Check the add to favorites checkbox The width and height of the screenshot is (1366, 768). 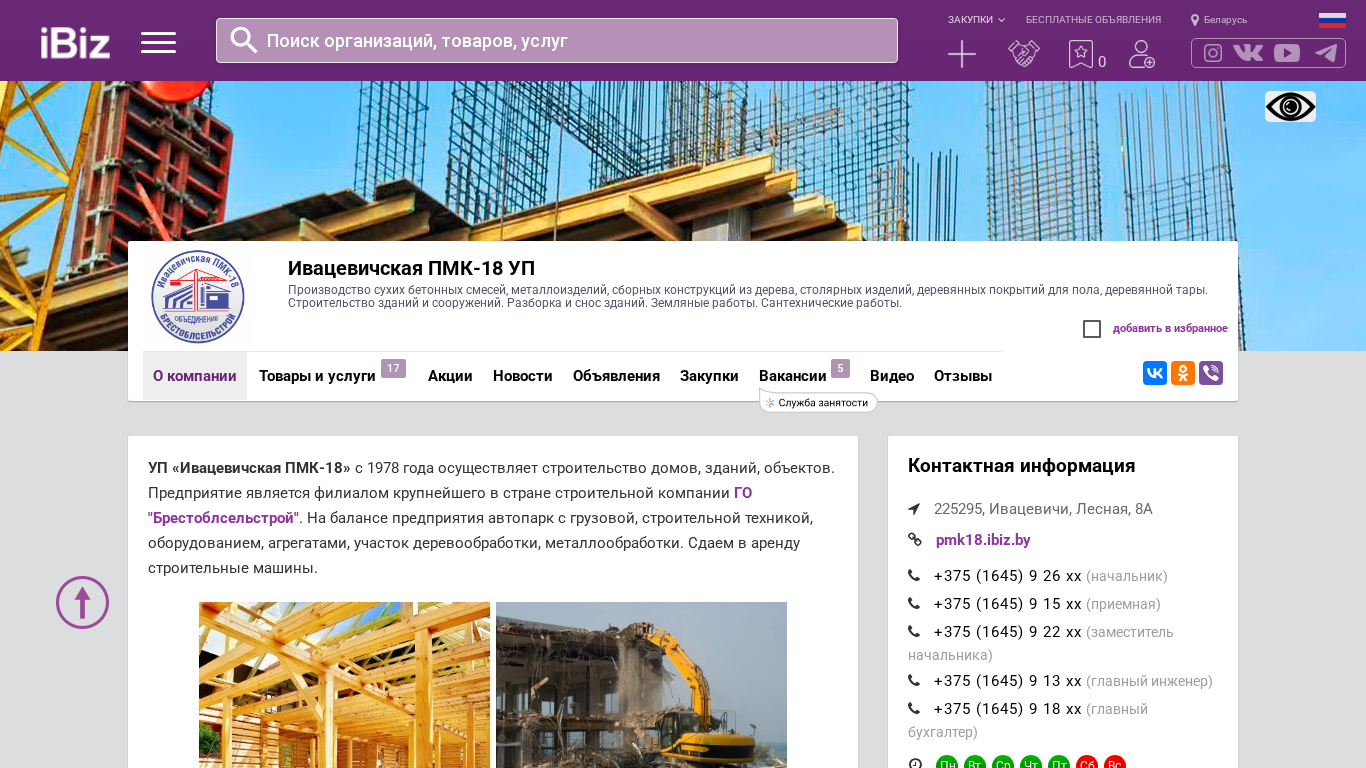click(x=1092, y=329)
